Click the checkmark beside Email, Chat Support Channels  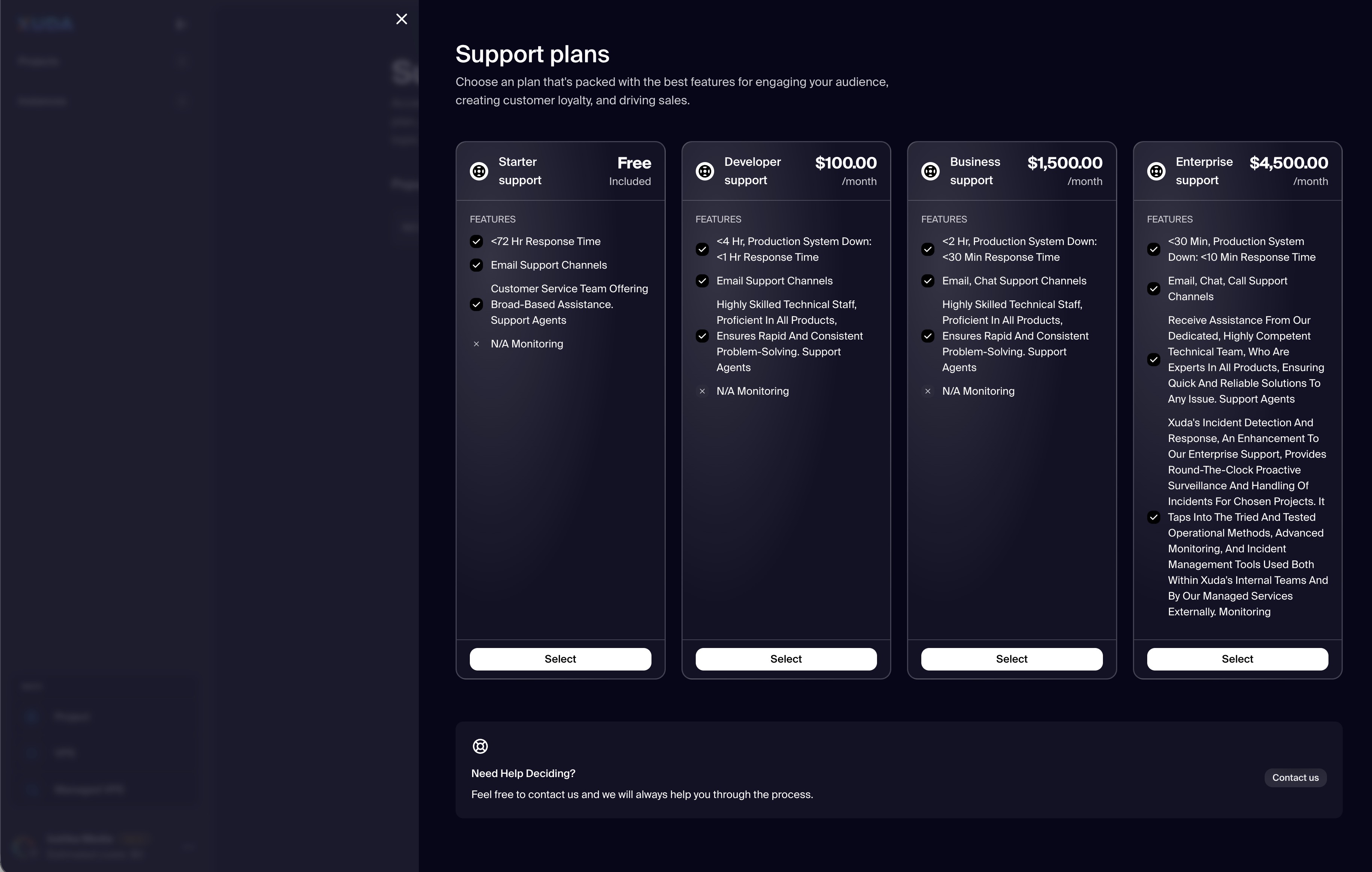coord(928,281)
